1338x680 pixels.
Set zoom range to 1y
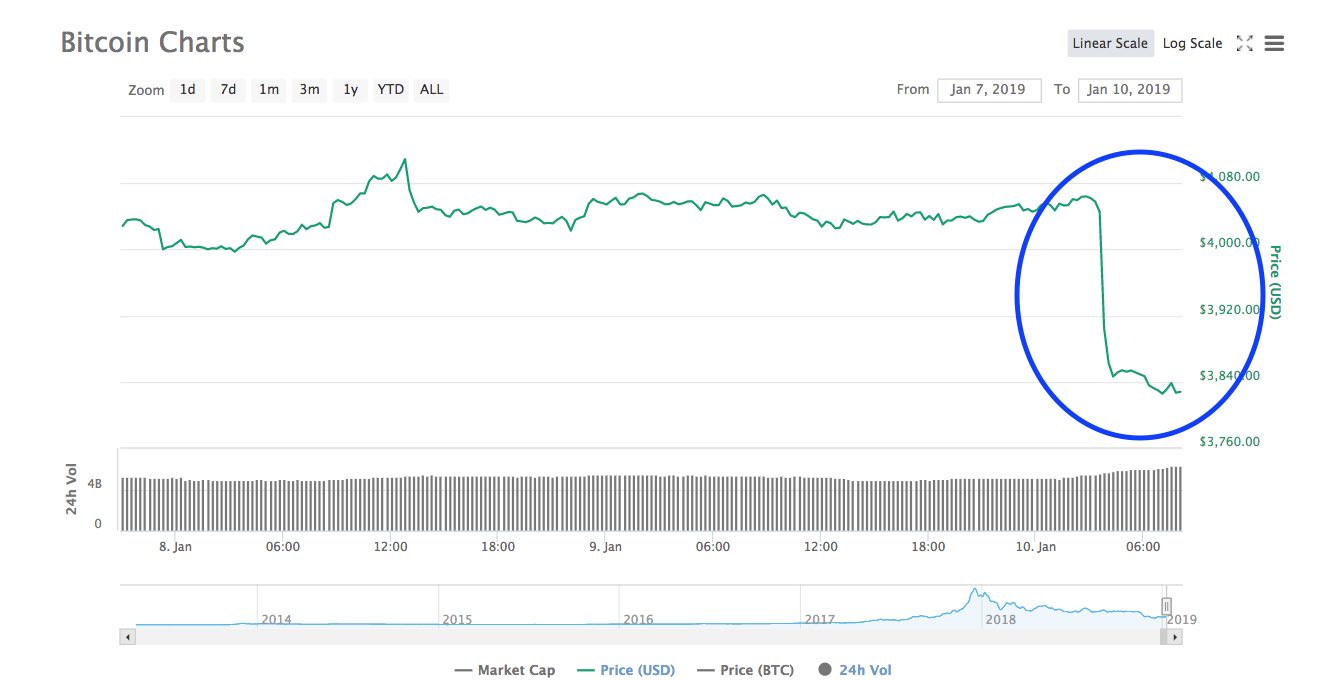(351, 90)
